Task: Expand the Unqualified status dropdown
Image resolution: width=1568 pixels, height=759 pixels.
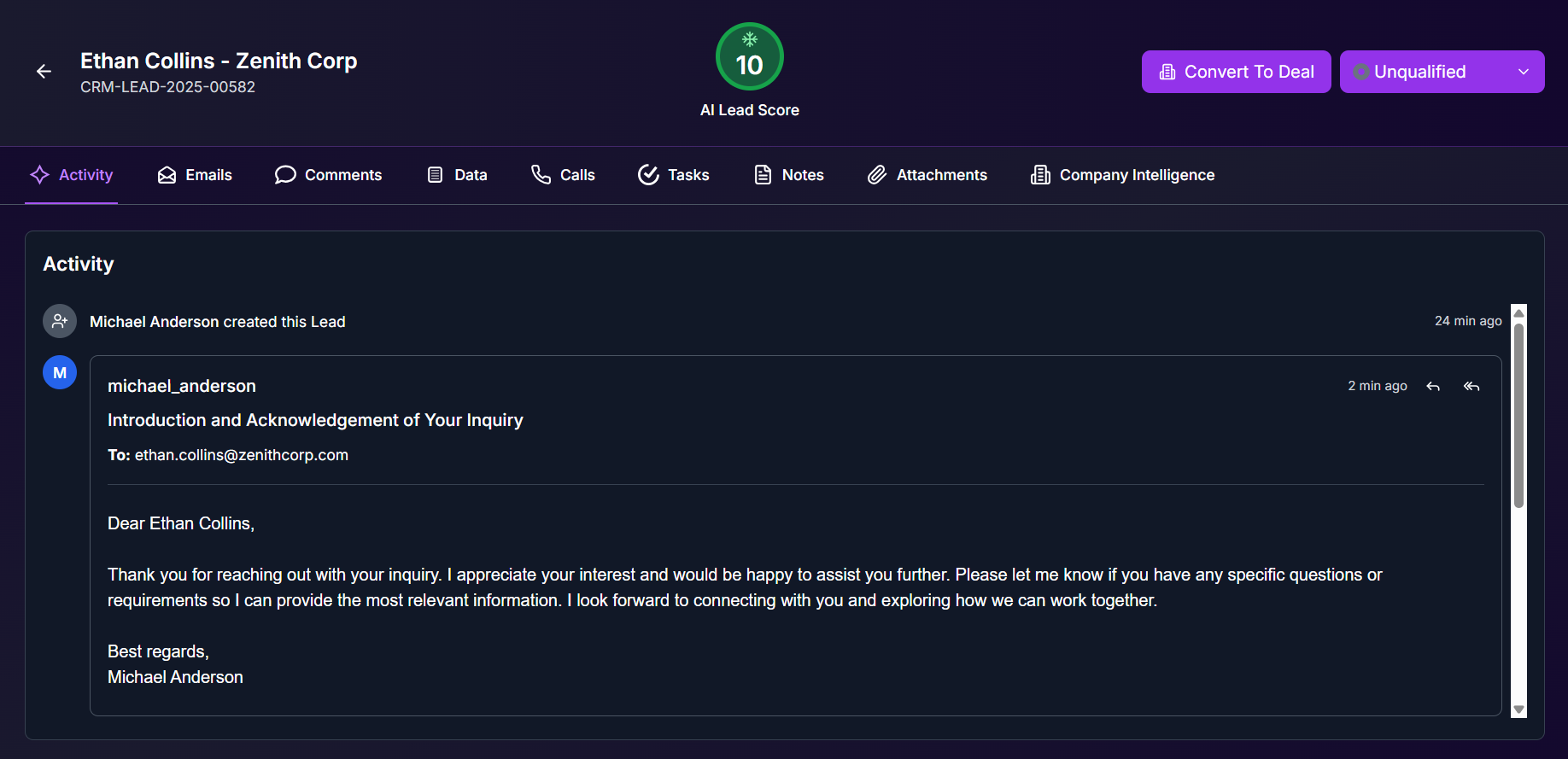Action: (1442, 72)
